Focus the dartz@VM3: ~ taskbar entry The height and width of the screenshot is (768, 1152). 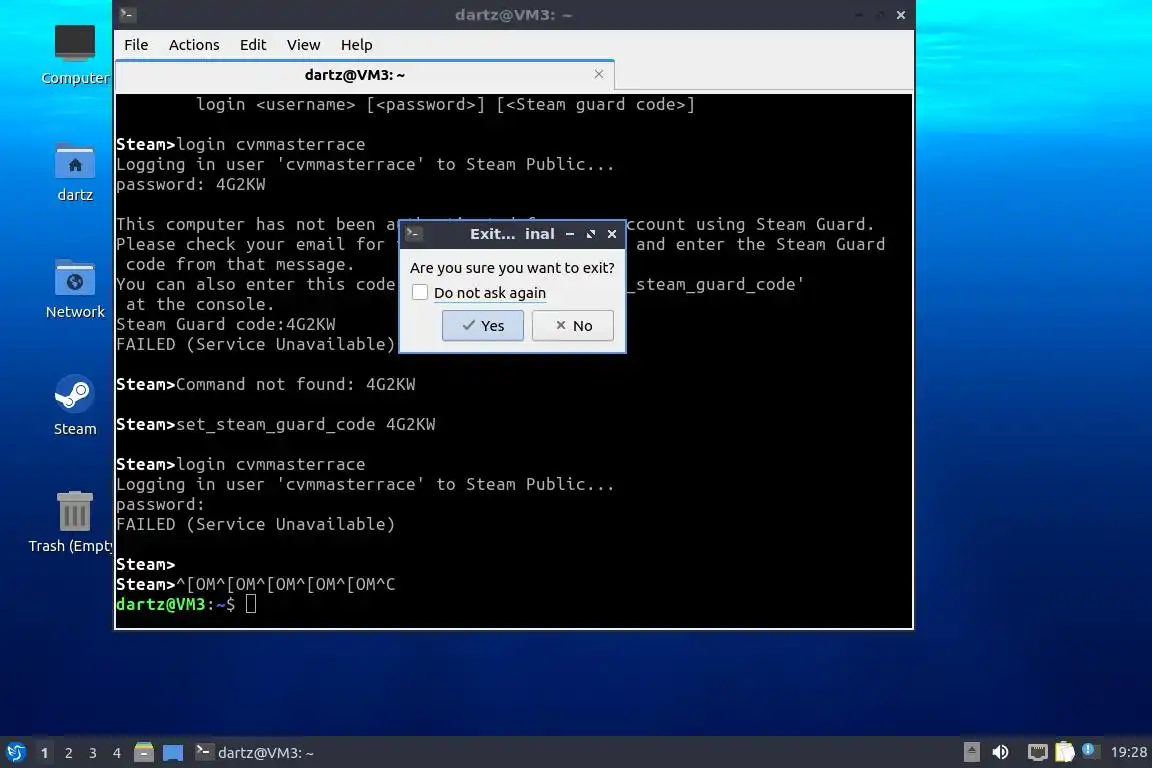(255, 753)
